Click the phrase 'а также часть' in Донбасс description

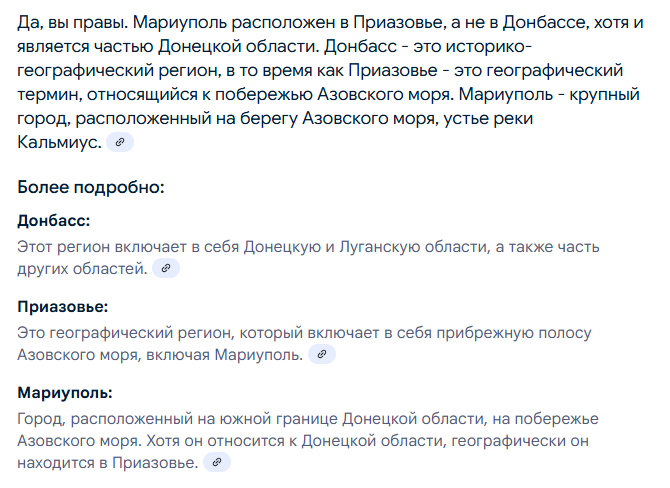point(547,247)
